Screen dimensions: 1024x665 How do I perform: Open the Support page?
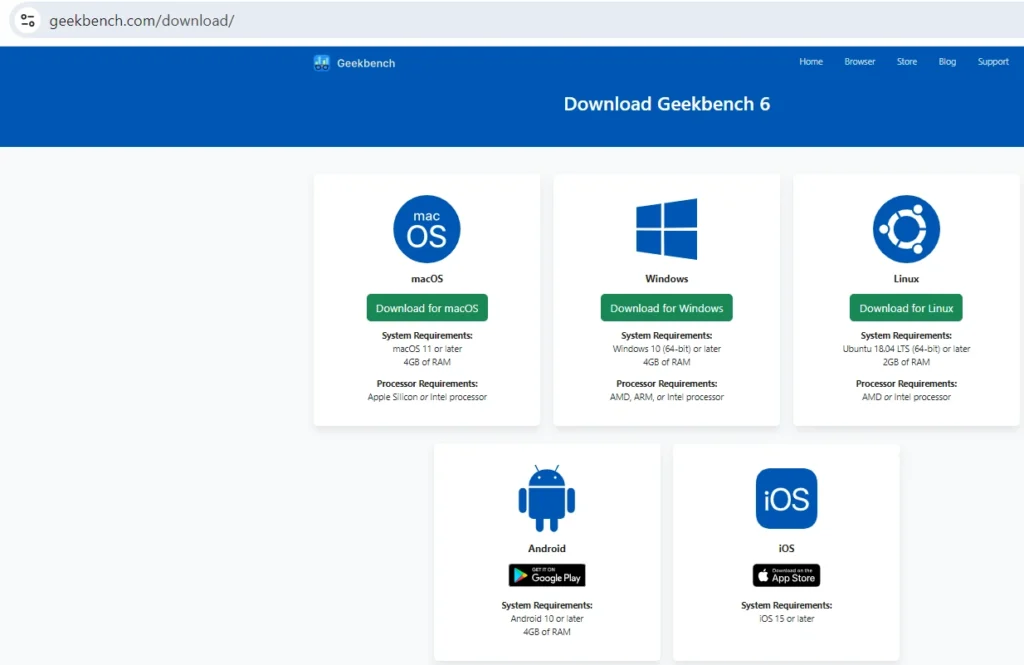(993, 61)
